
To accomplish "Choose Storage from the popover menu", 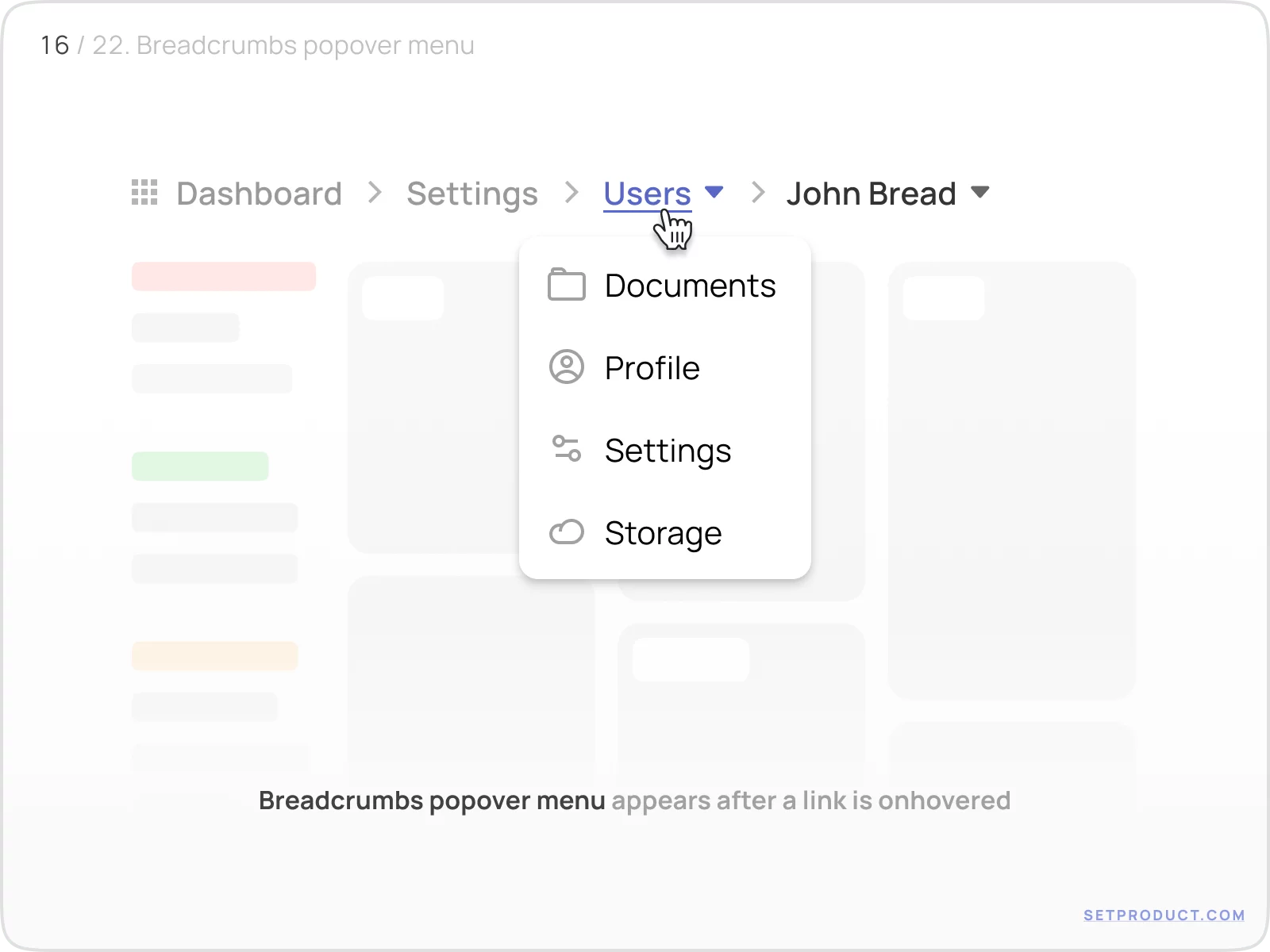I will pos(663,532).
